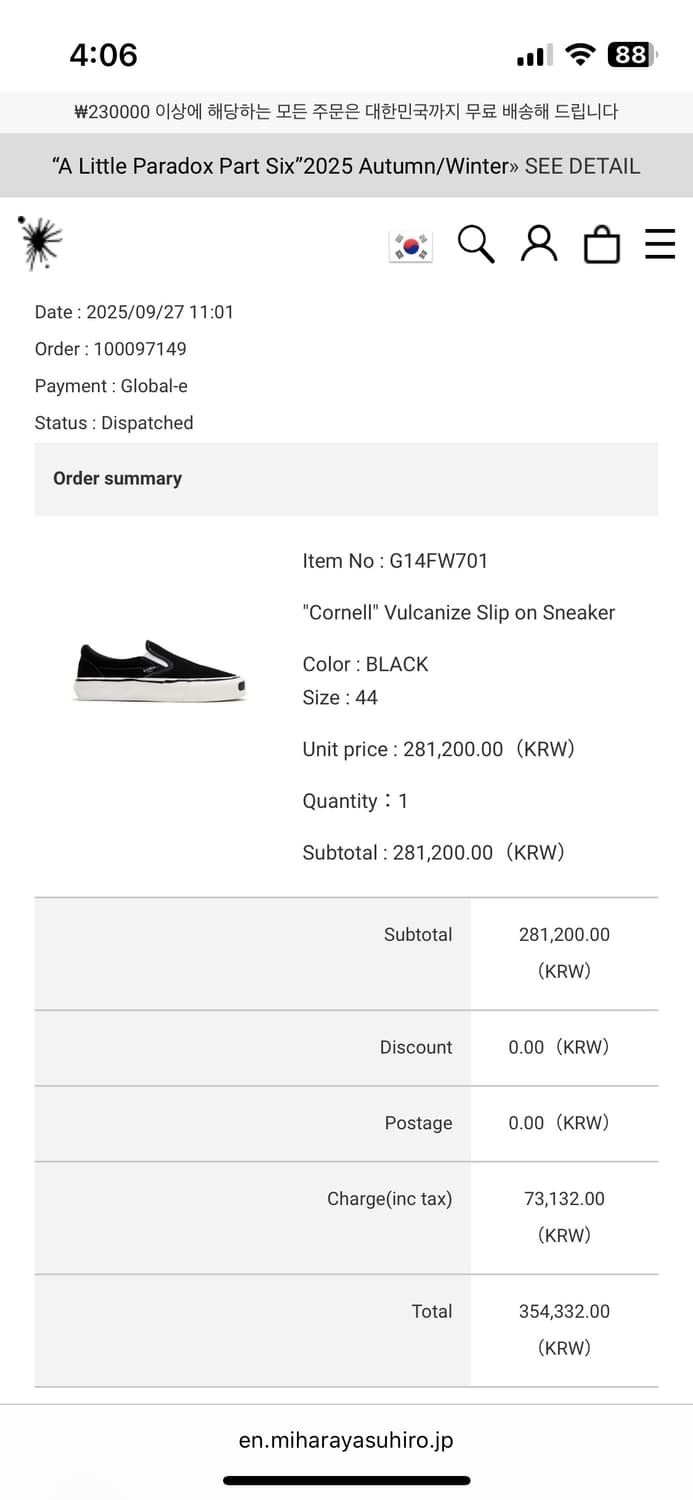Tap the Order summary header

point(118,478)
